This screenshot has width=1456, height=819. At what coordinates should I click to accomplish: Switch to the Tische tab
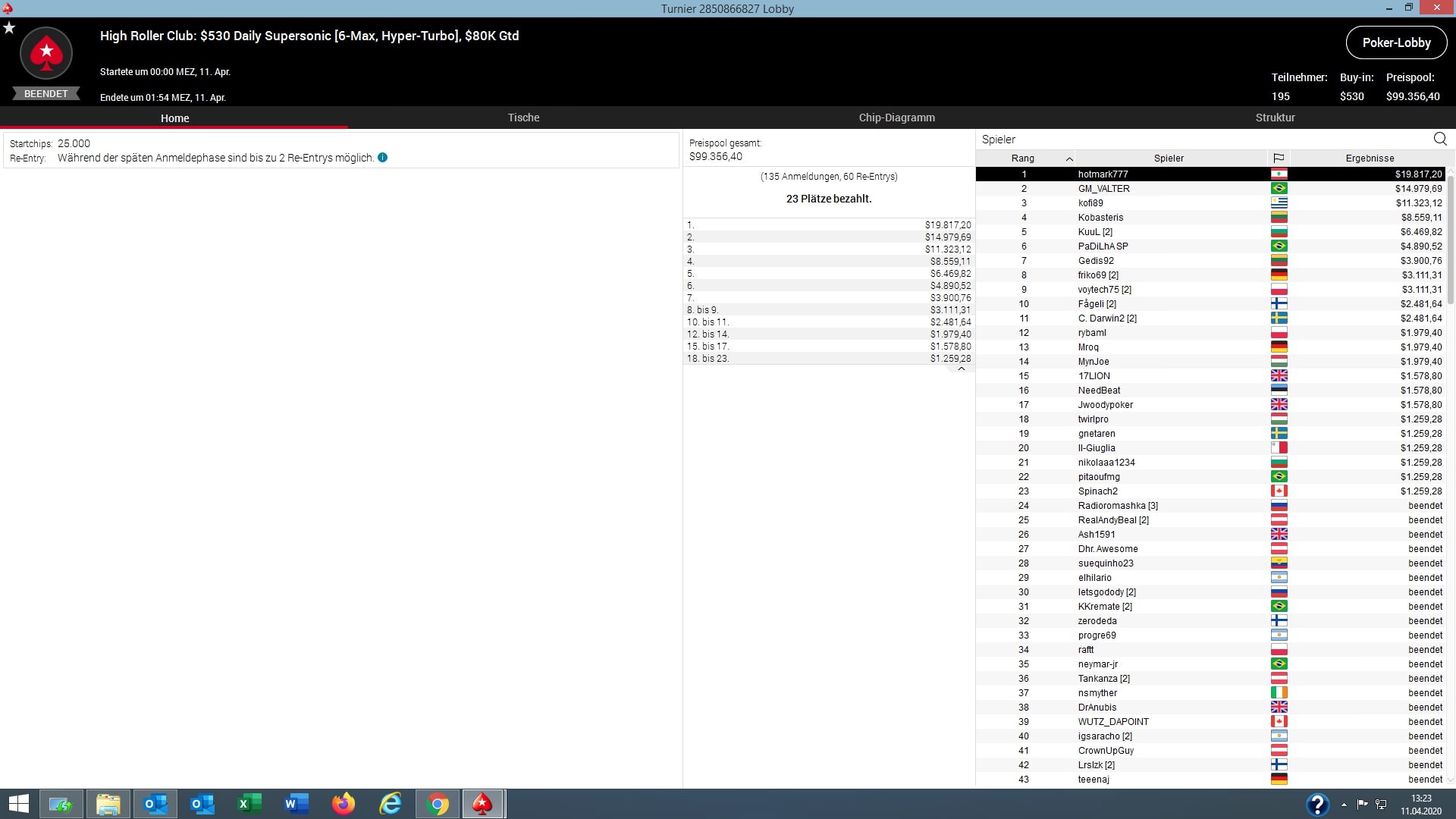[x=523, y=118]
